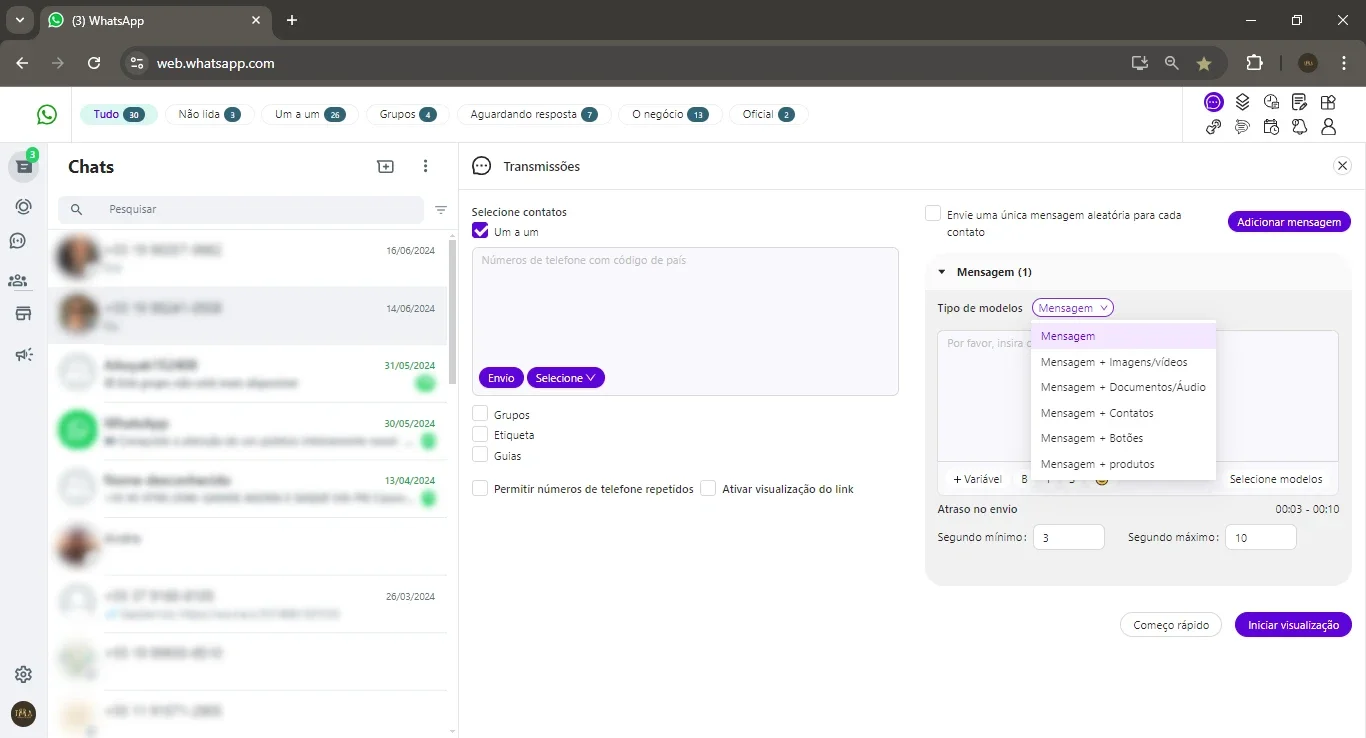Click the 'Segundo mínimo' input field

(x=1068, y=537)
